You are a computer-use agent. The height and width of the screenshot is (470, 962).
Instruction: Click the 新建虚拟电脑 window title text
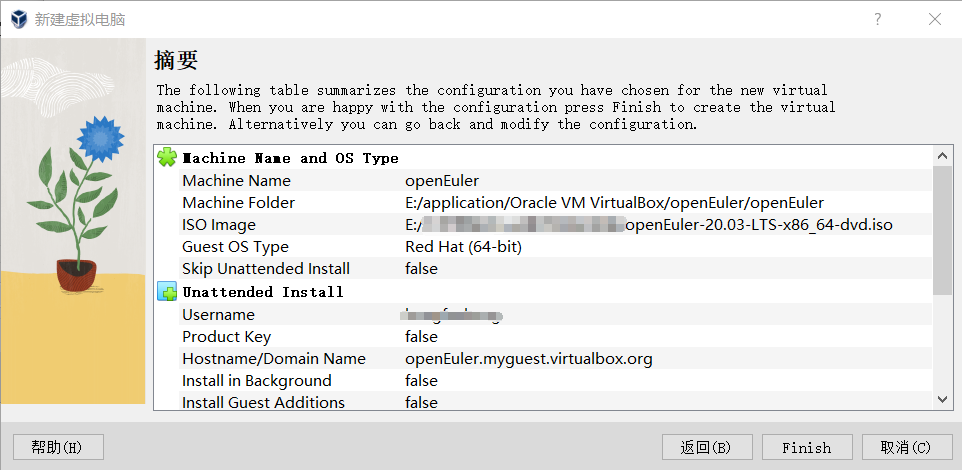coord(80,20)
